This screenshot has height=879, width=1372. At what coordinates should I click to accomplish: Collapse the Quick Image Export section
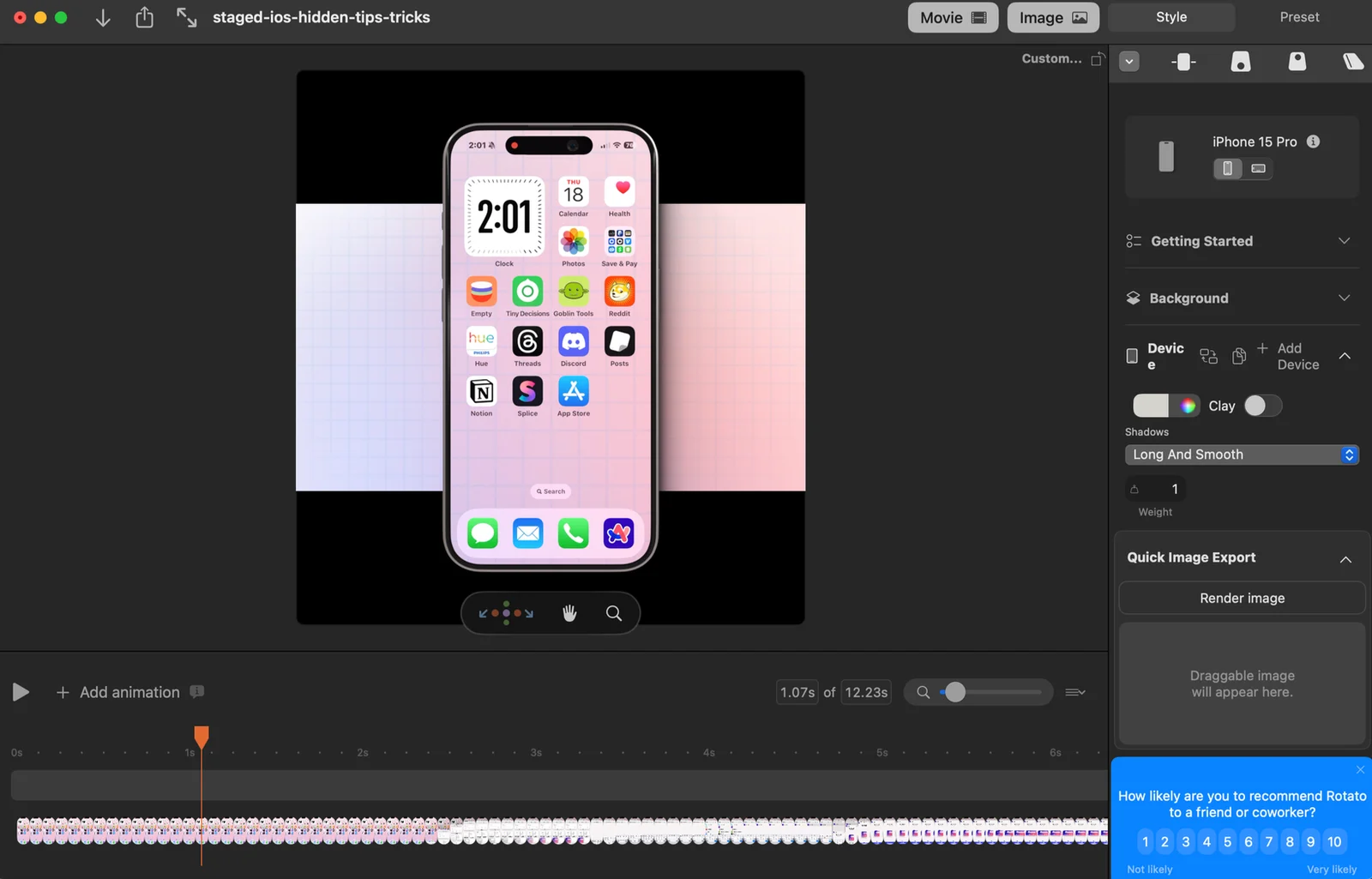tap(1345, 559)
